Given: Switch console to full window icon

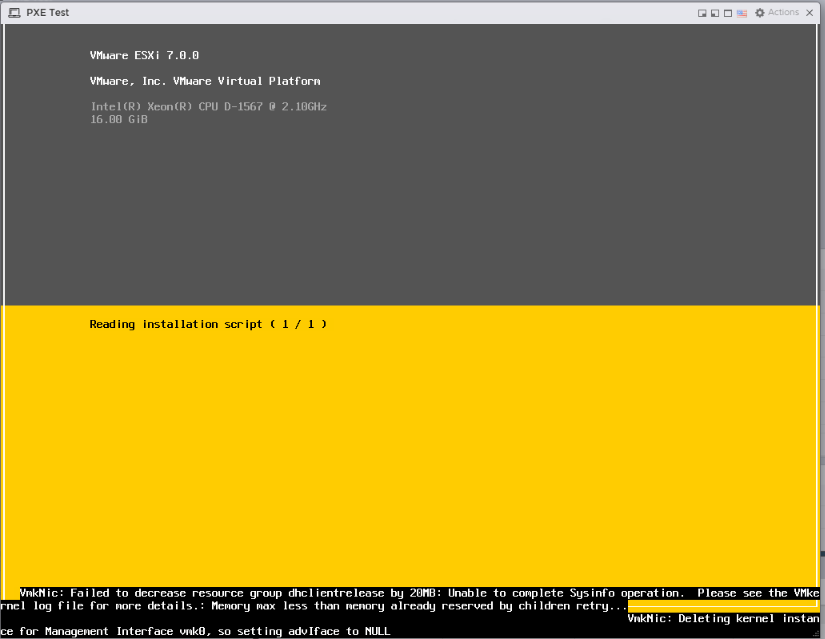Looking at the screenshot, I should 728,13.
